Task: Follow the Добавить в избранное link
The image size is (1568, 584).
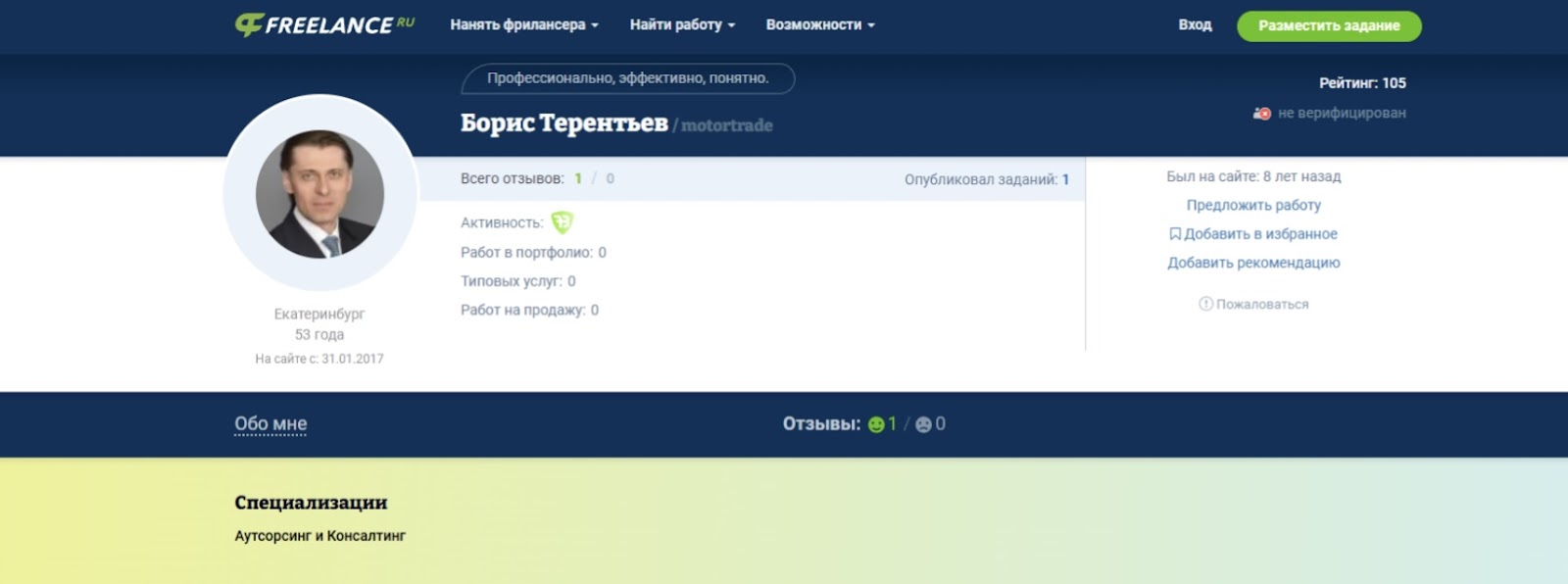Action: (x=1260, y=234)
